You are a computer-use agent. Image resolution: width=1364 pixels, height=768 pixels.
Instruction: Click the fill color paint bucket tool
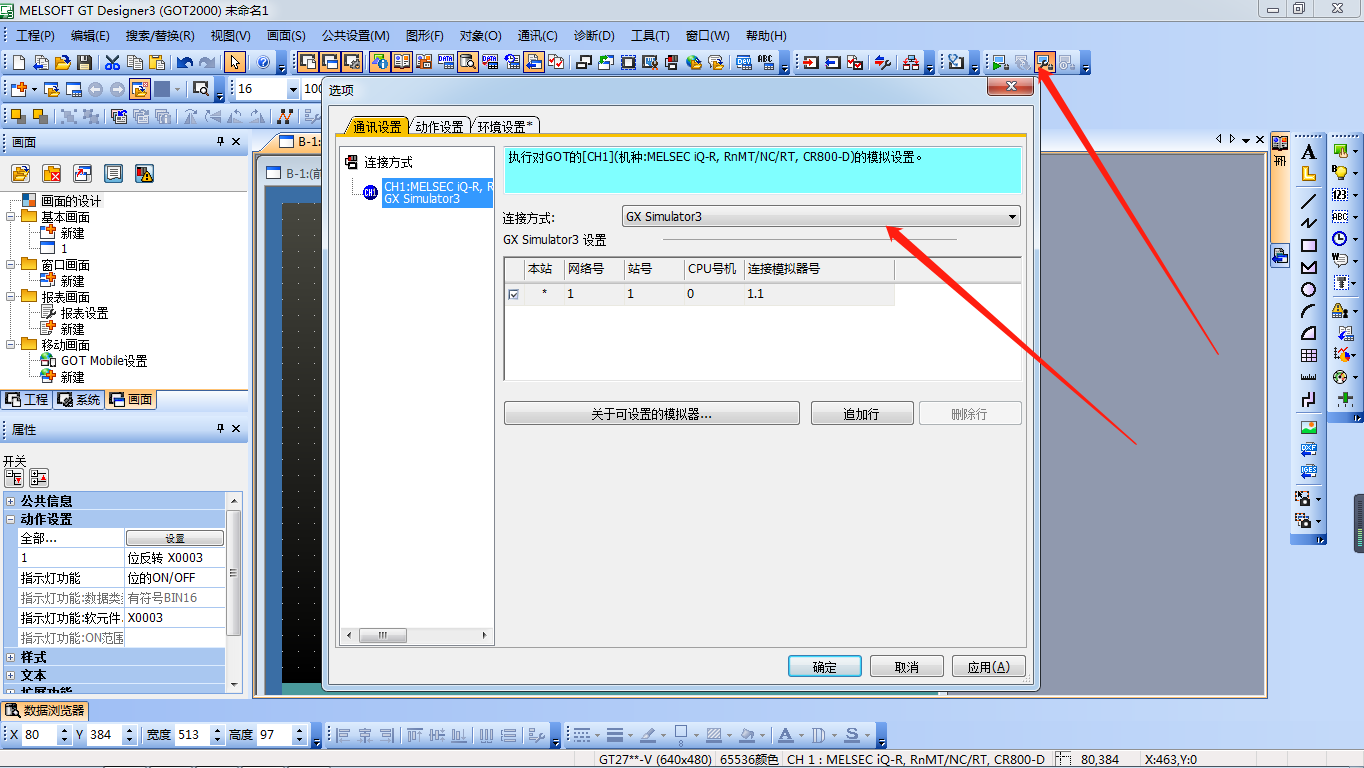747,735
